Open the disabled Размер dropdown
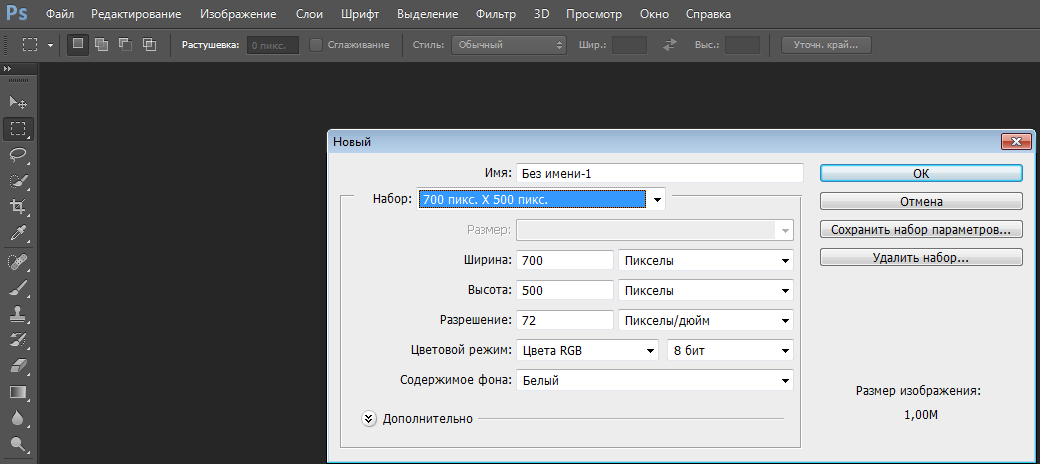Screen dimensions: 1040x464 (x=655, y=230)
